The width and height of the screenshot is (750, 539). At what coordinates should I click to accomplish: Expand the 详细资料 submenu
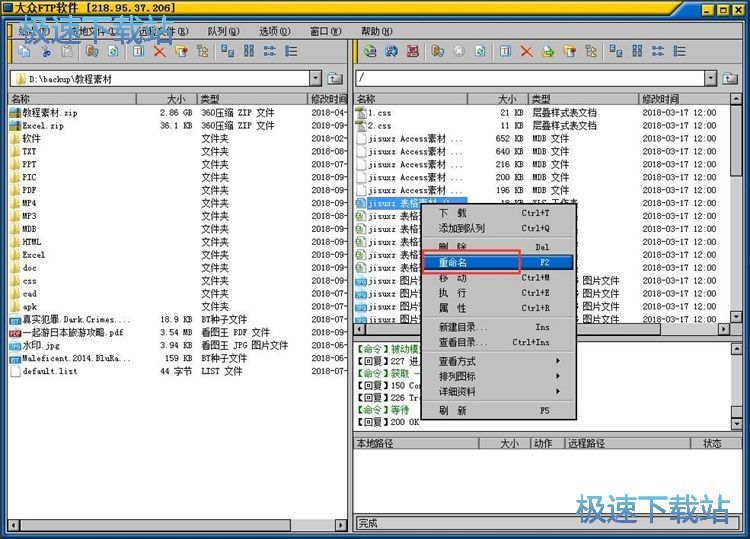pyautogui.click(x=497, y=392)
